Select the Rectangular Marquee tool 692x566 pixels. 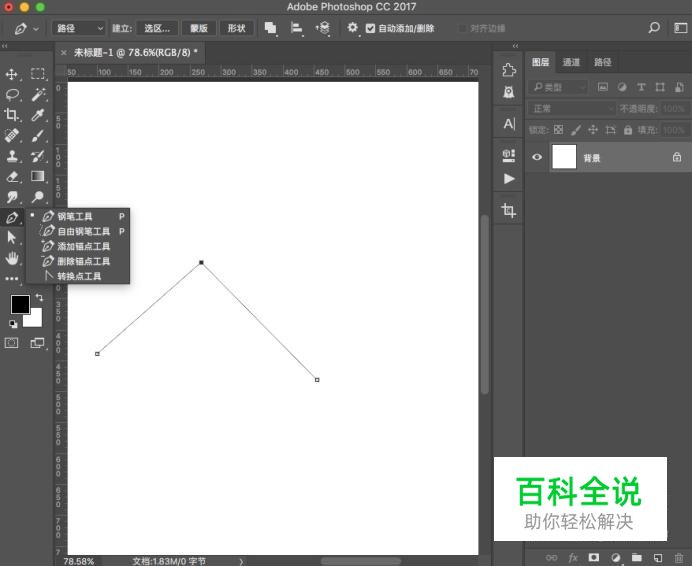pyautogui.click(x=38, y=74)
